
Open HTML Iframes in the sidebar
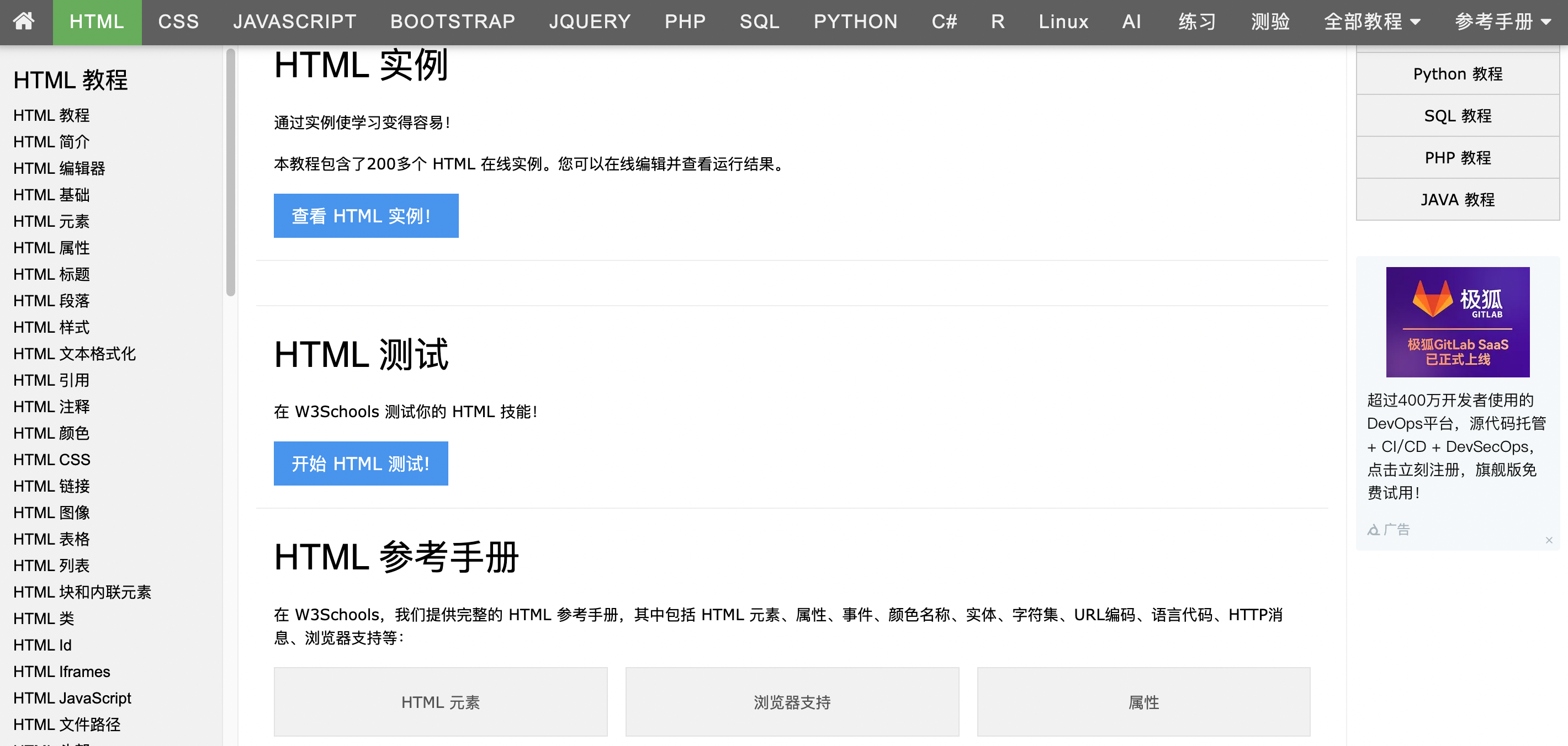pyautogui.click(x=61, y=672)
